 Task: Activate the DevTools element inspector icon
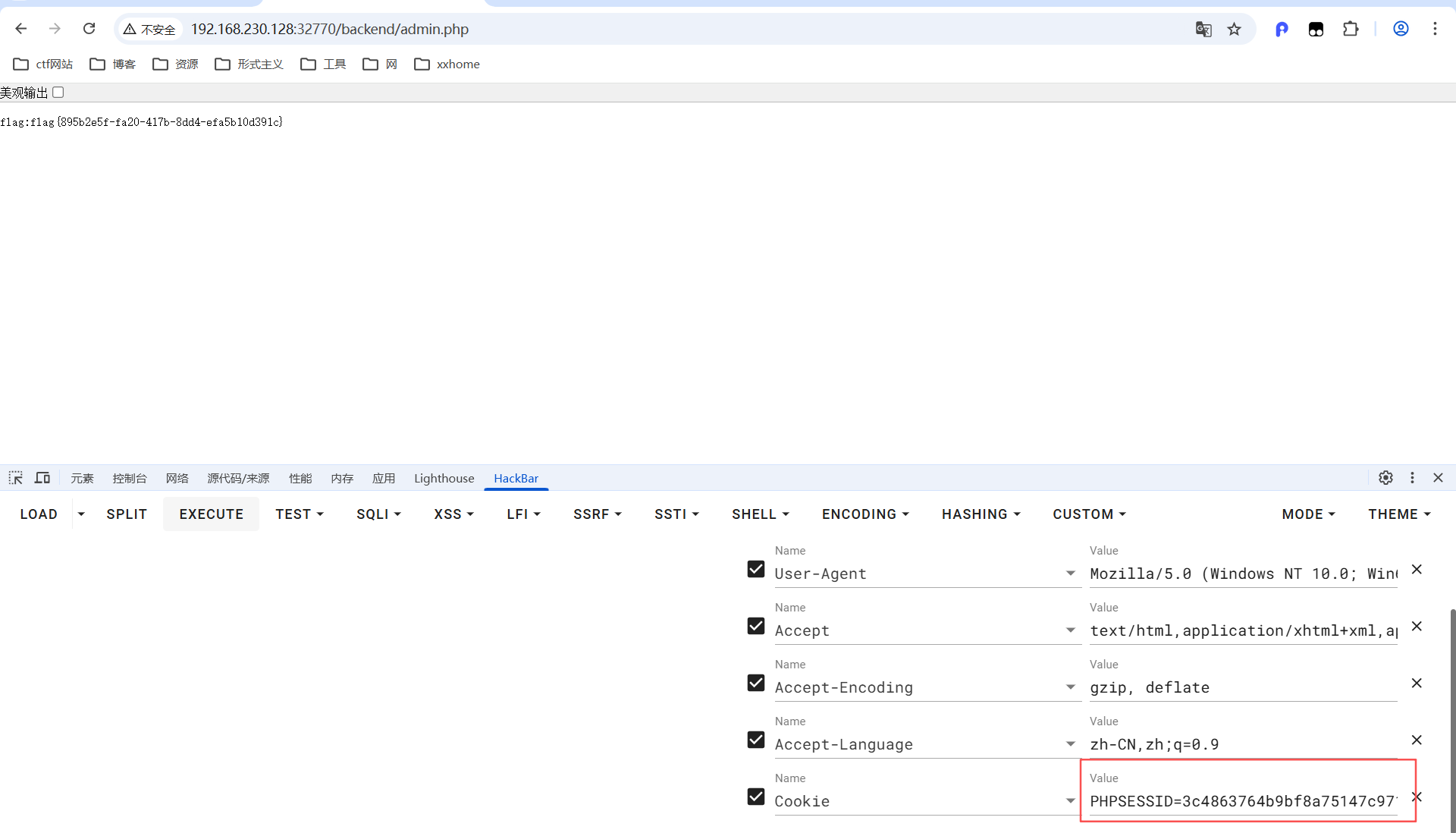(x=16, y=478)
